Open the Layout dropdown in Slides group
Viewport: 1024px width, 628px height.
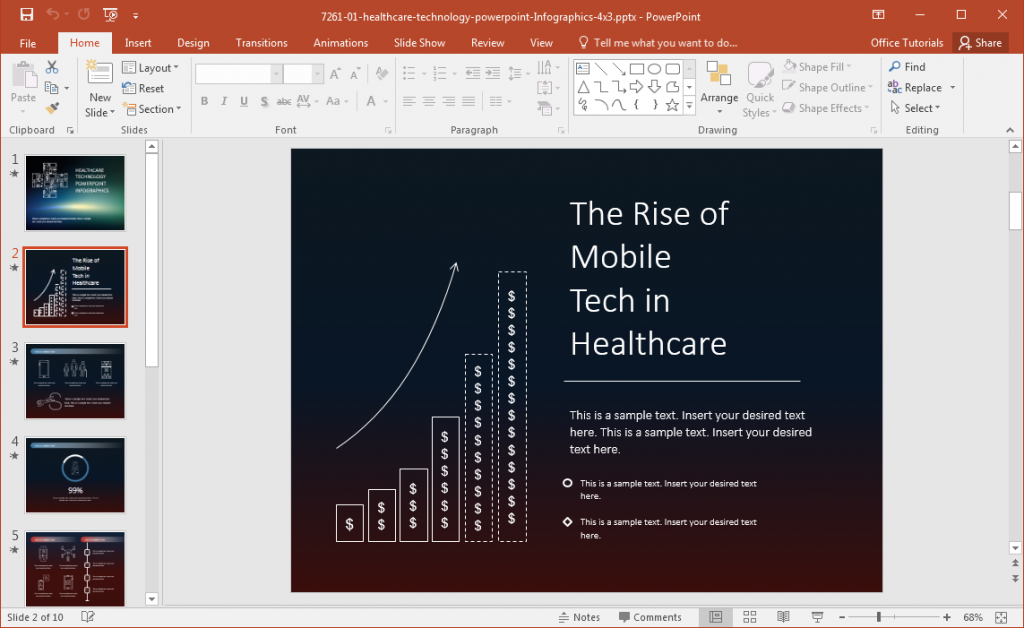151,67
